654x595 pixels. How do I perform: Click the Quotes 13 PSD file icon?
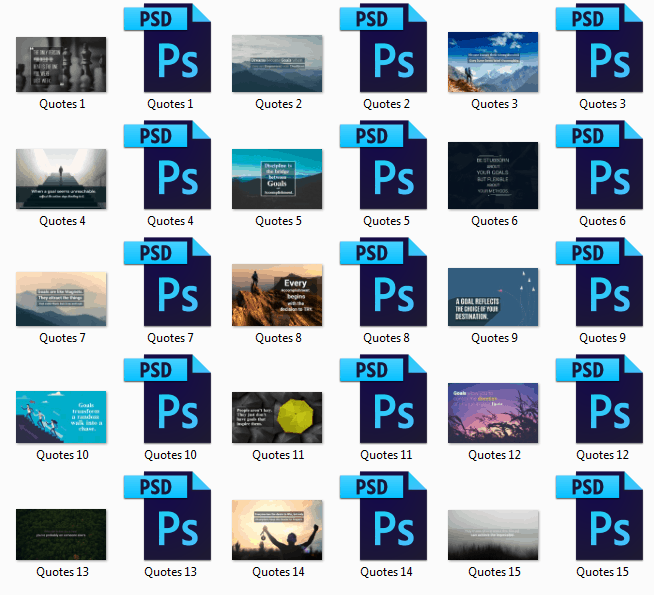[x=170, y=517]
